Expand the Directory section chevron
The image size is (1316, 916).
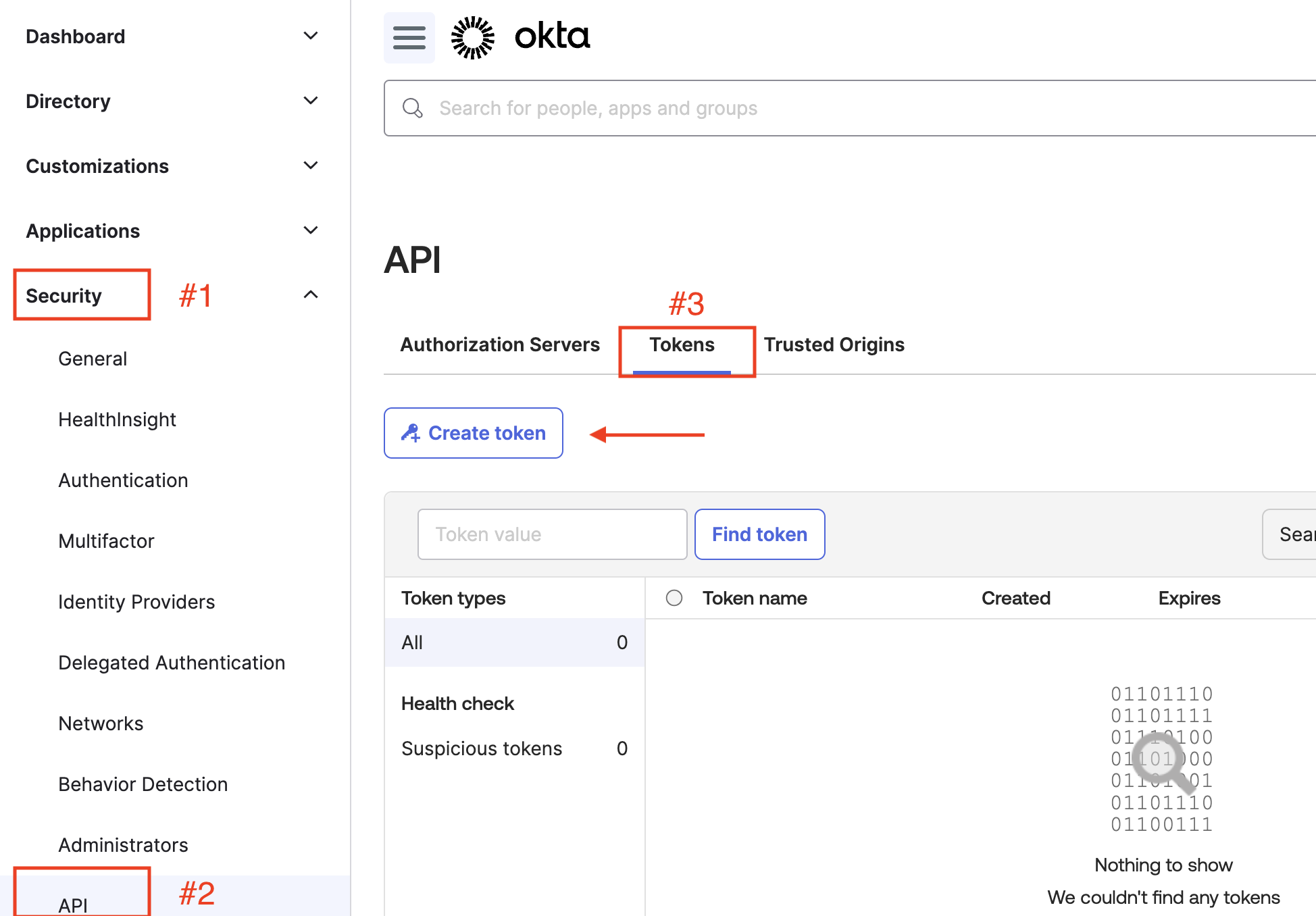311,101
